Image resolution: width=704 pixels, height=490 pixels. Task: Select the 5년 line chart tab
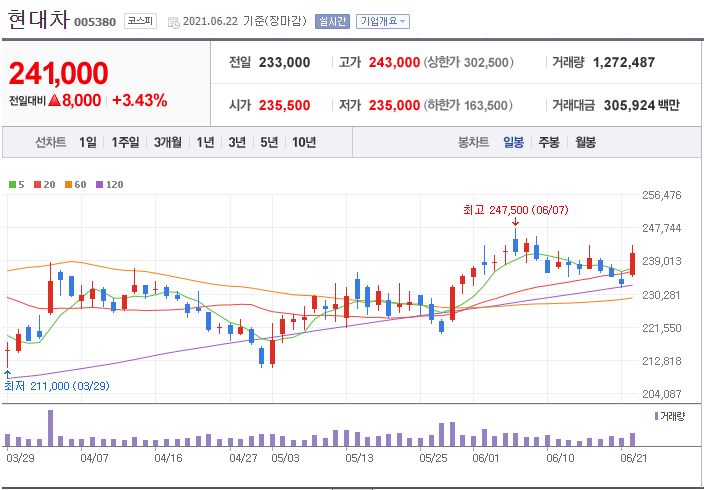pyautogui.click(x=269, y=143)
